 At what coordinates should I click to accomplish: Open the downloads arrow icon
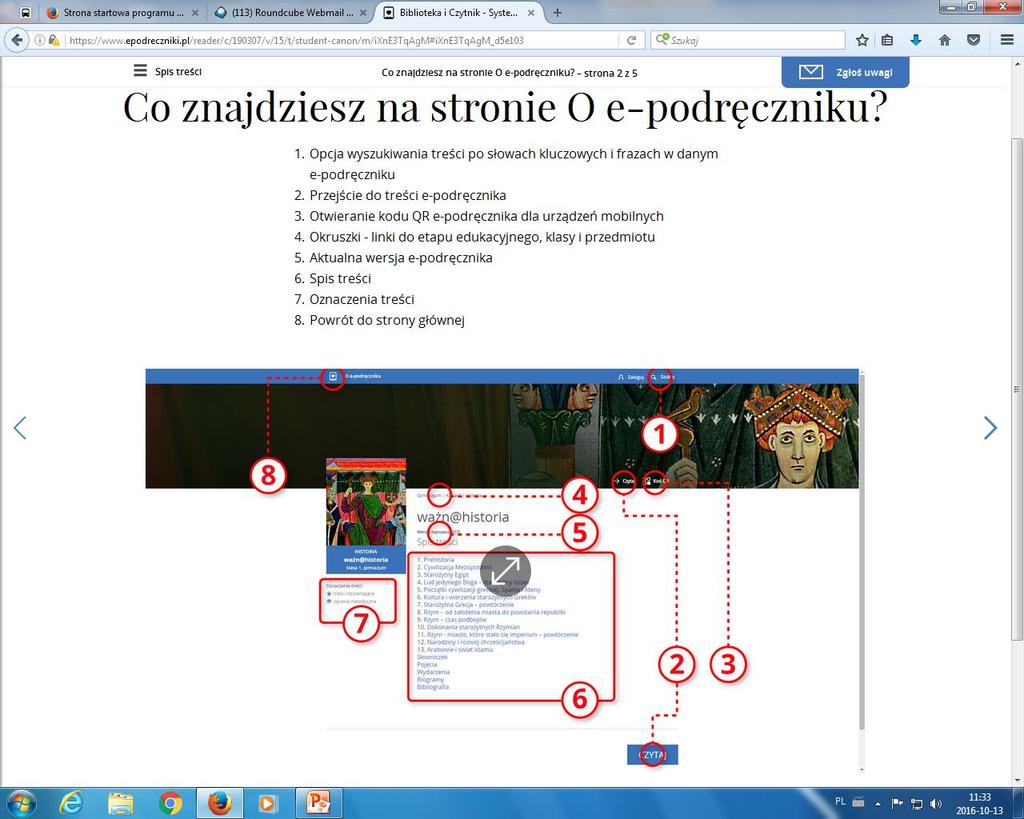[916, 40]
